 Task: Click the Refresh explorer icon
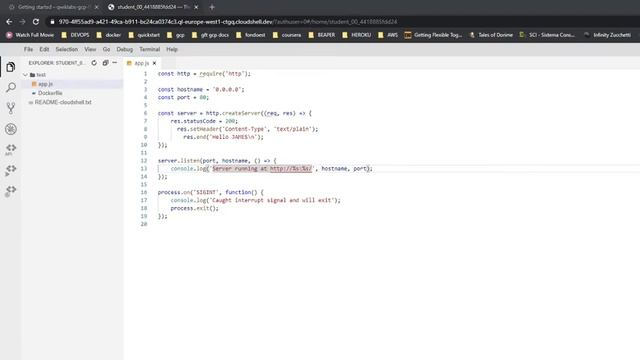tap(94, 63)
